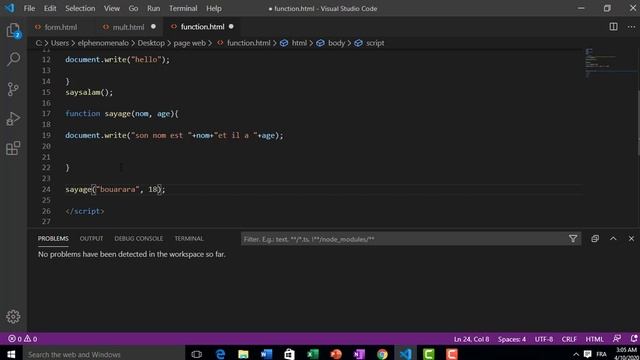Open Microsoft Word from the taskbar
The width and height of the screenshot is (640, 360).
pos(266,354)
